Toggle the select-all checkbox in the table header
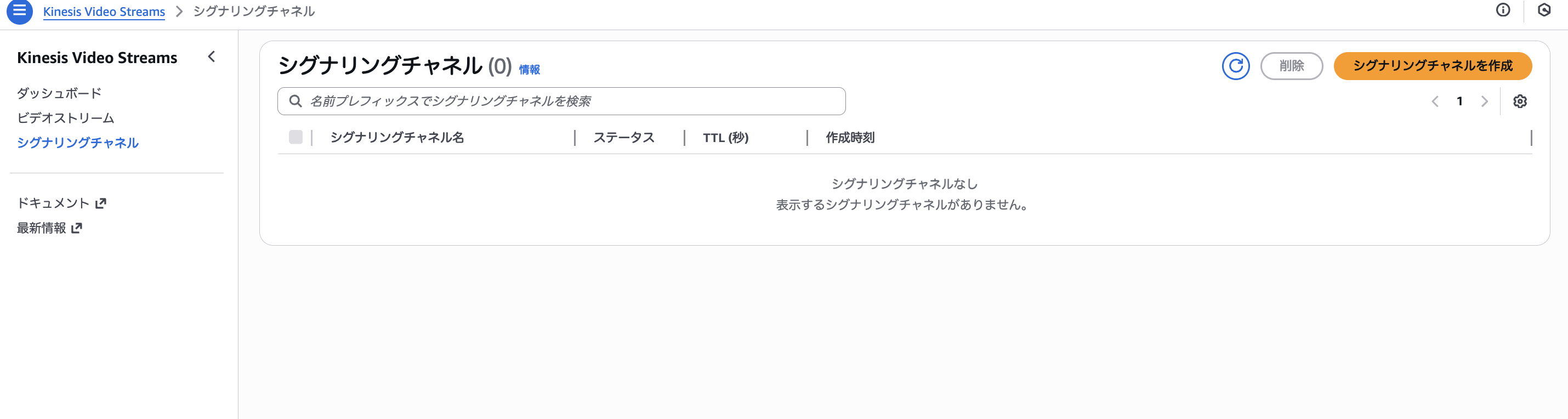Screen dimensions: 1568x419 tap(297, 138)
